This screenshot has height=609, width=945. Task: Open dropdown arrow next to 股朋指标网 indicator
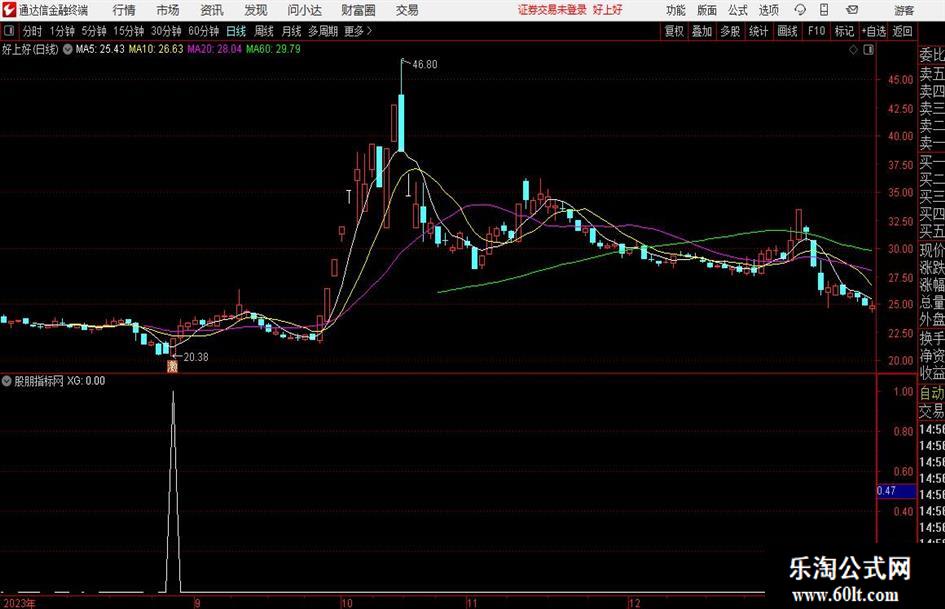[7, 381]
